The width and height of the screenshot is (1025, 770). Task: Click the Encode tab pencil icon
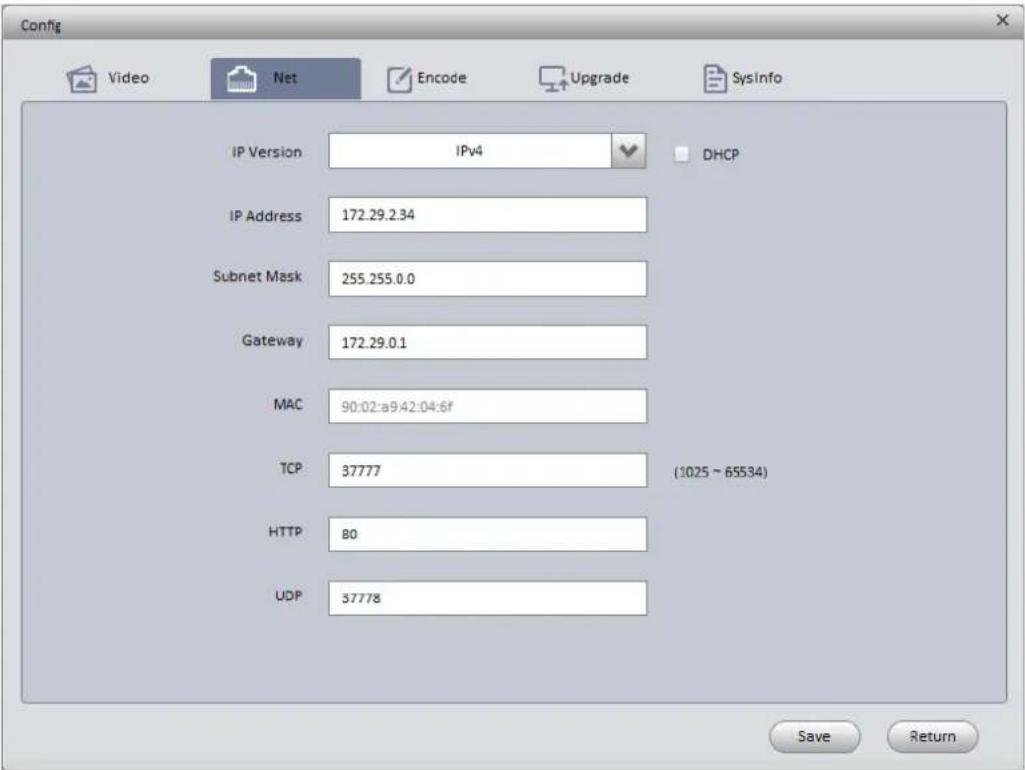[x=399, y=79]
